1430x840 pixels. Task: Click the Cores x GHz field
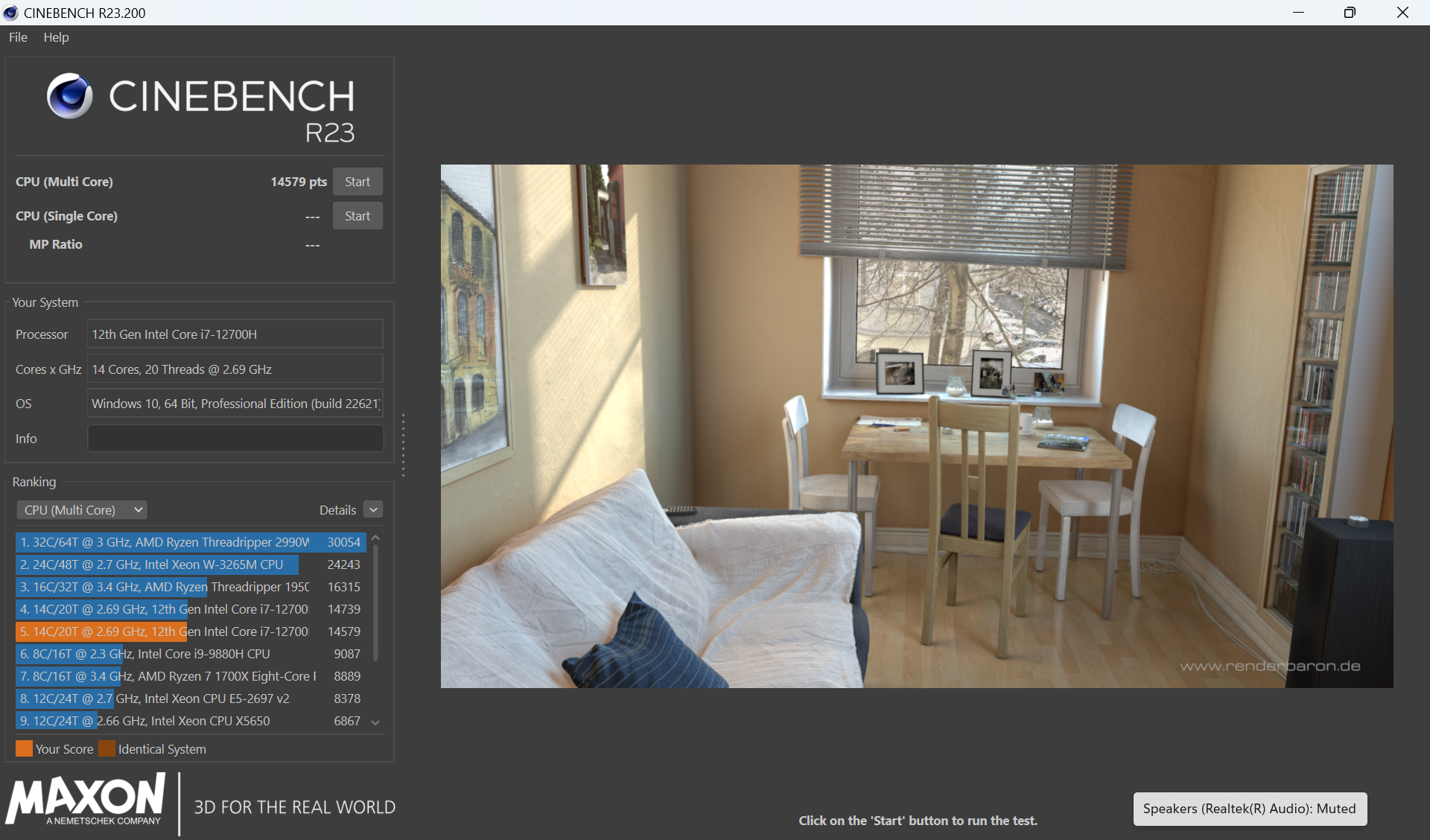click(x=235, y=369)
